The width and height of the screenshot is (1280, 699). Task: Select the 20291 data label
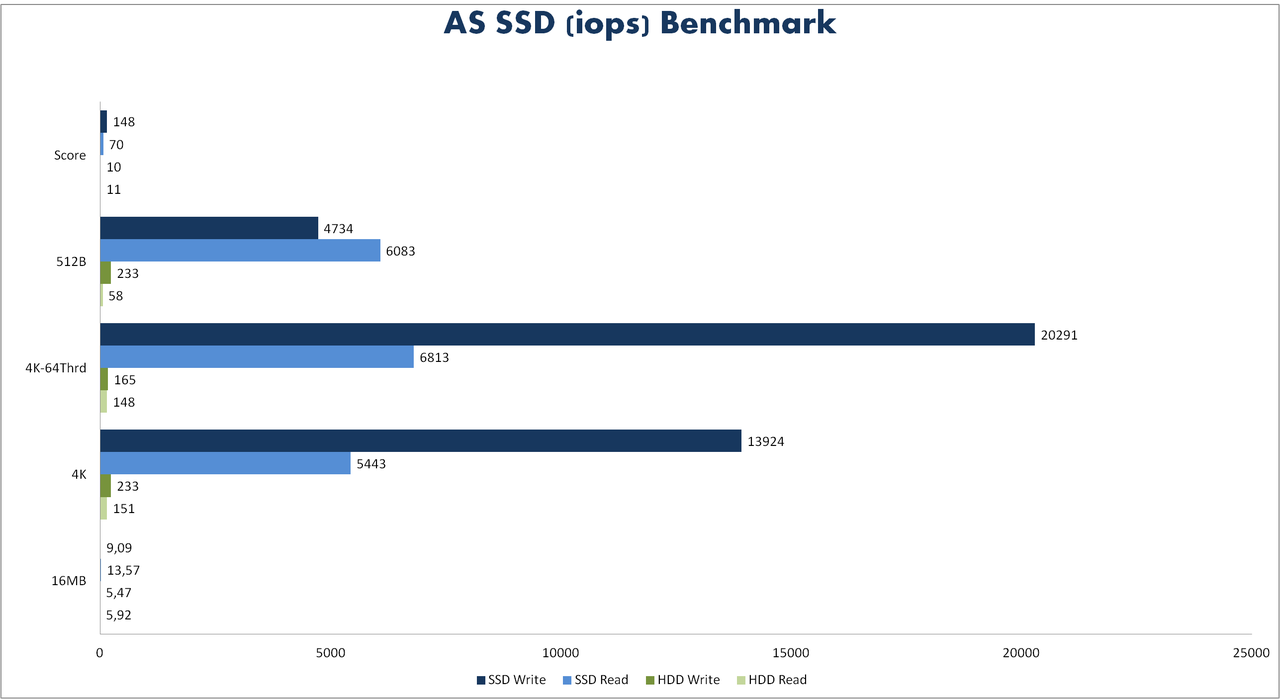[1059, 336]
